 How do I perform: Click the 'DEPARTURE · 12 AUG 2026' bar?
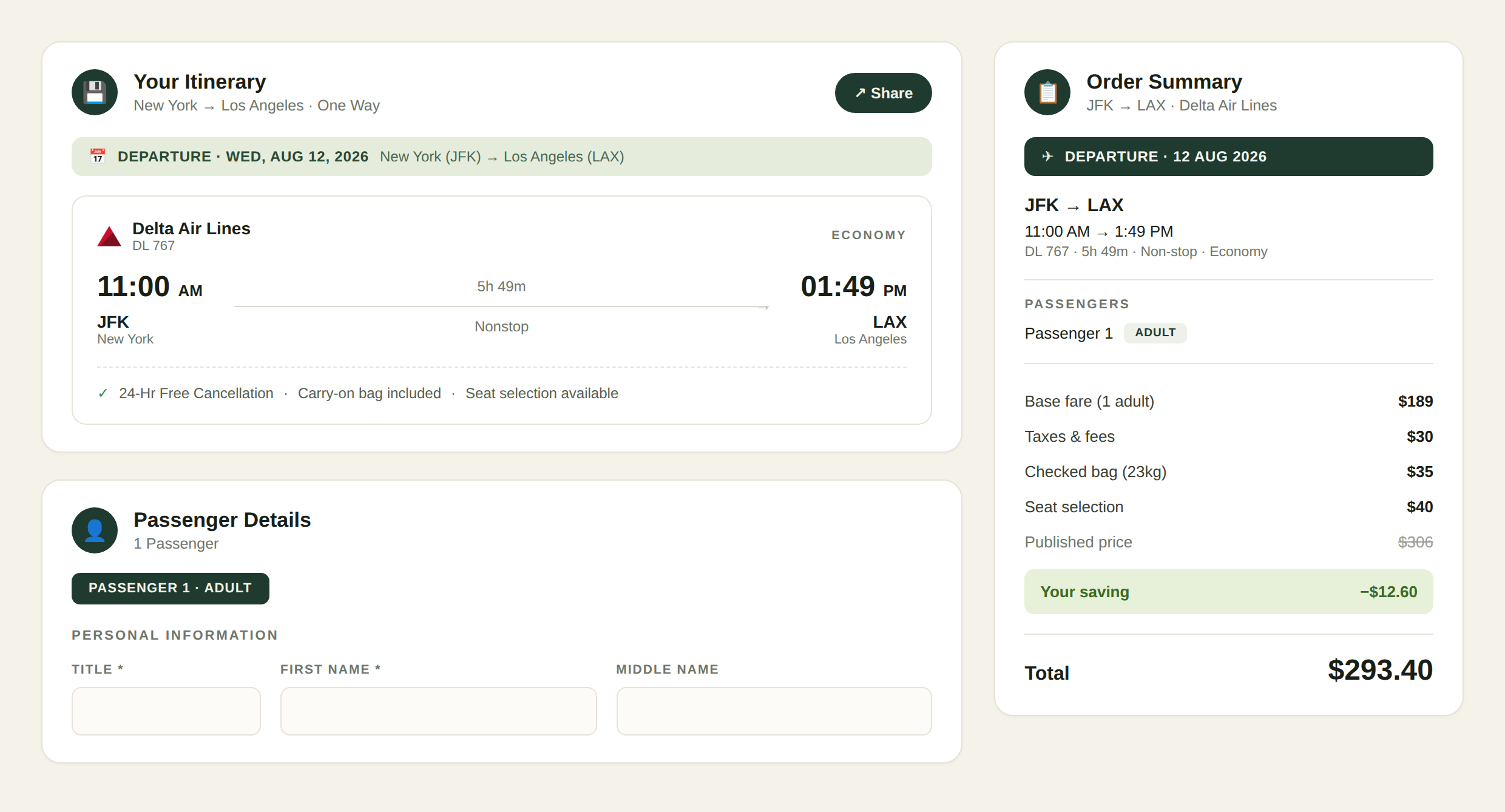(x=1229, y=157)
